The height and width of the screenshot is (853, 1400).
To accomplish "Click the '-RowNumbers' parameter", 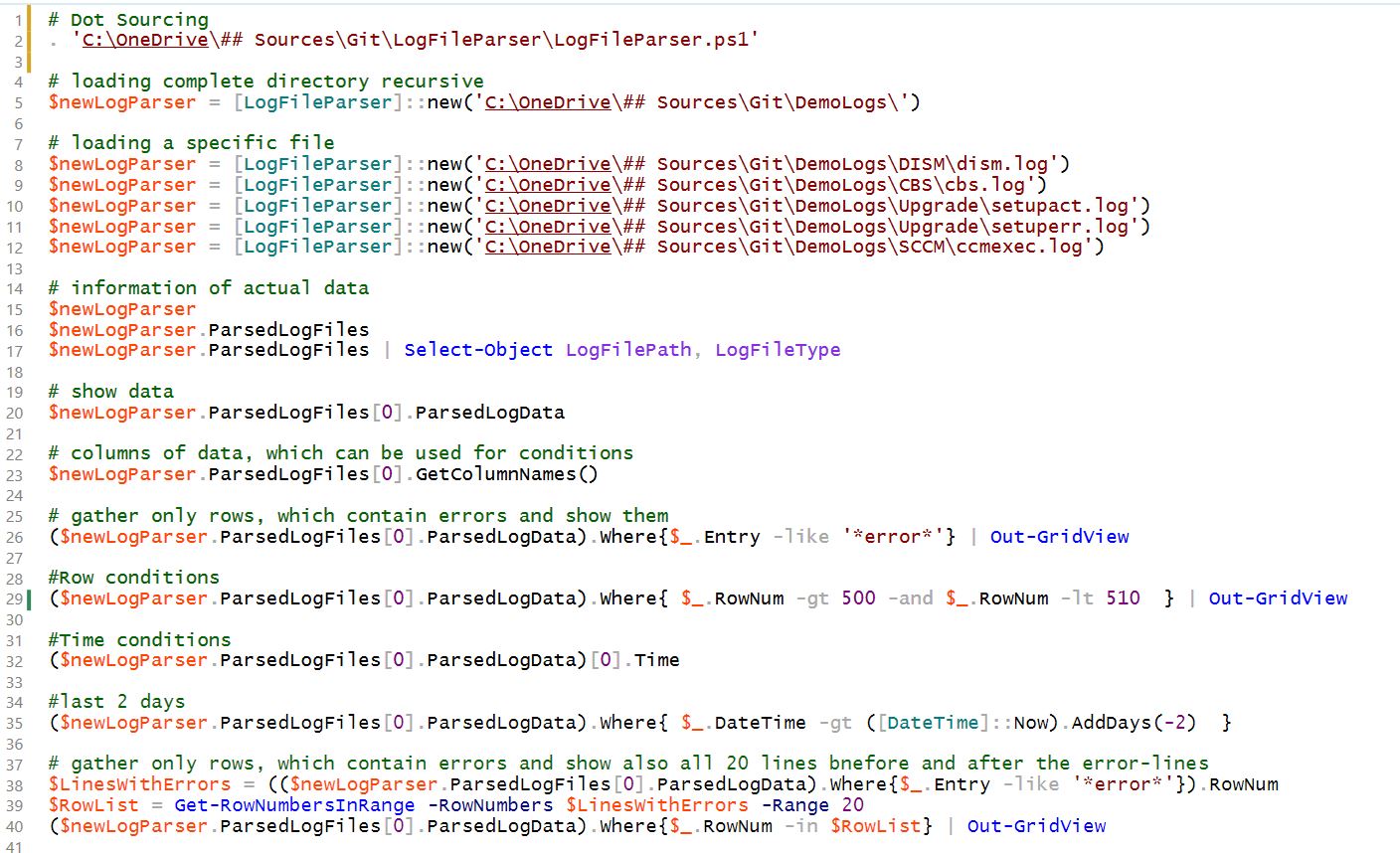I will coord(489,805).
